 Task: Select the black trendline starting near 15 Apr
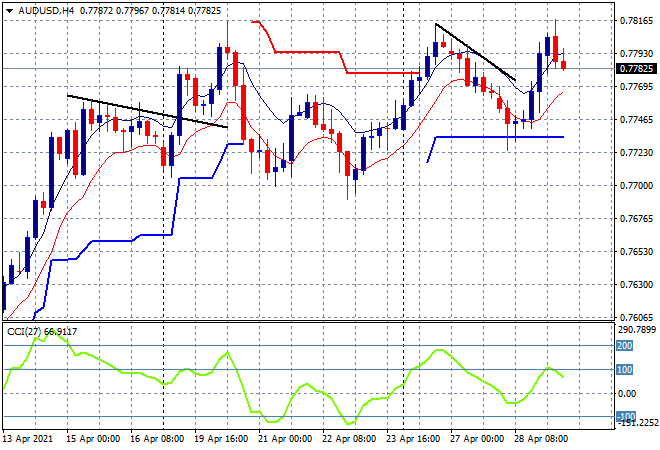tap(147, 111)
